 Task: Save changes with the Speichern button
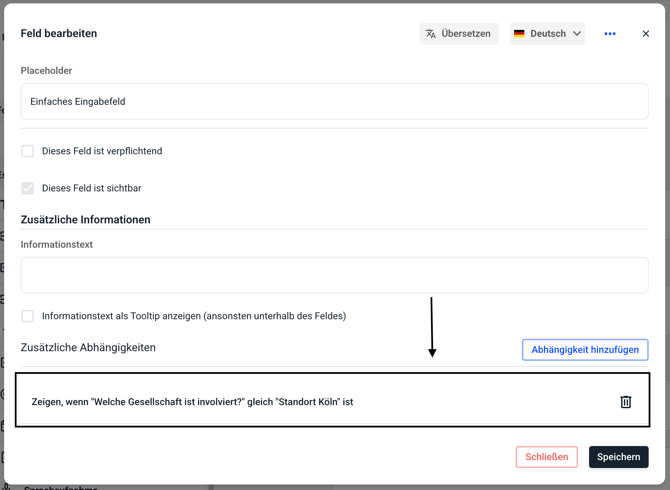pos(618,457)
